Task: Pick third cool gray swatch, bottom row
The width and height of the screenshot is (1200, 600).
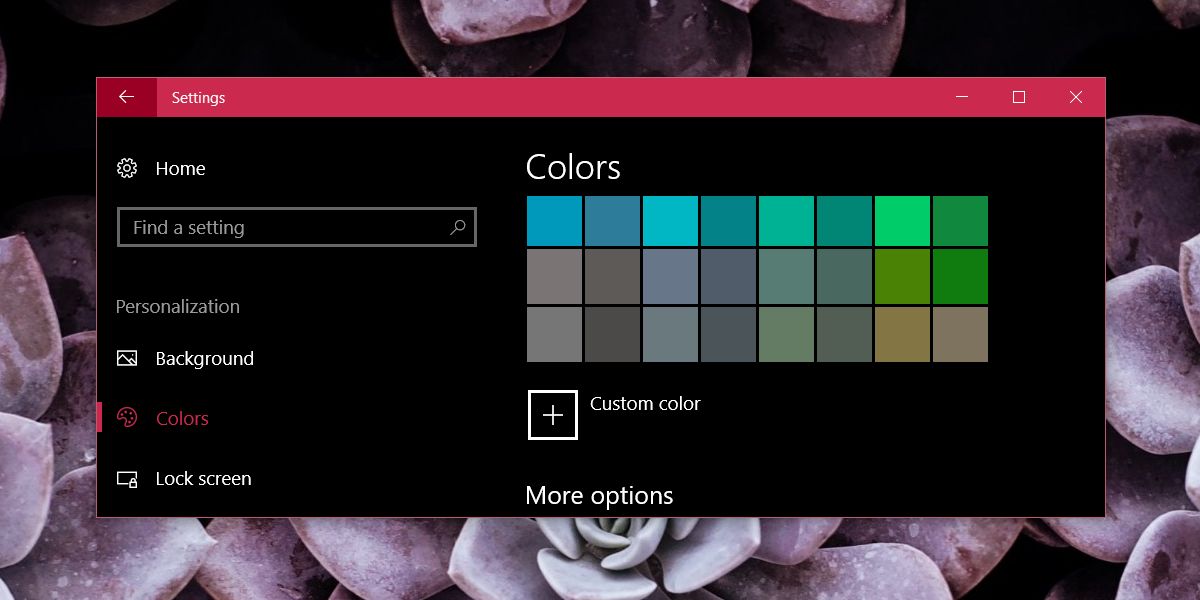Action: [670, 334]
